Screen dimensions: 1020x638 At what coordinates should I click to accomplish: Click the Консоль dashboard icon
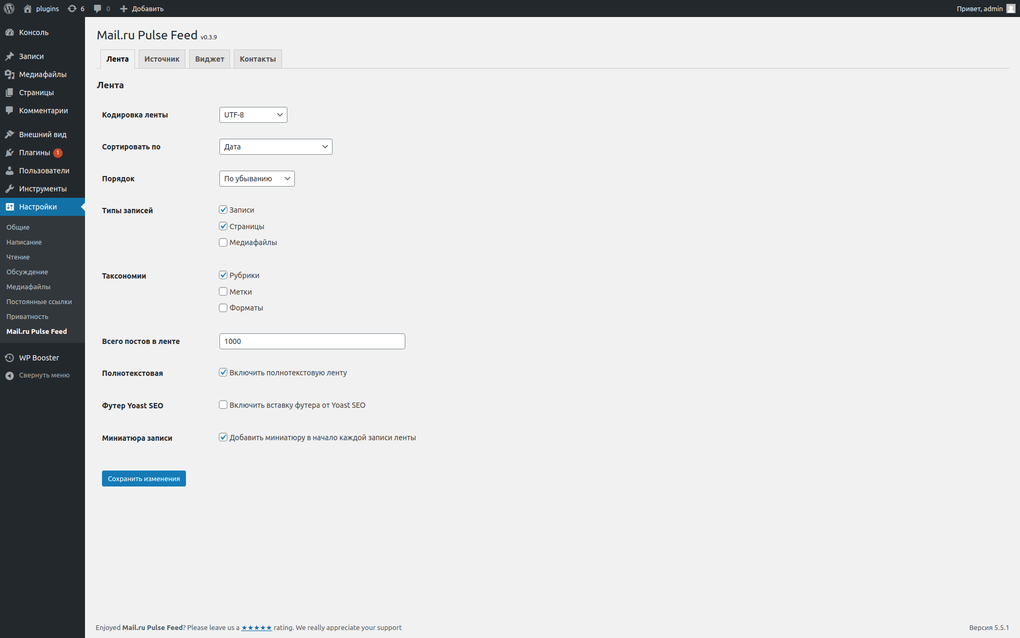[x=10, y=32]
